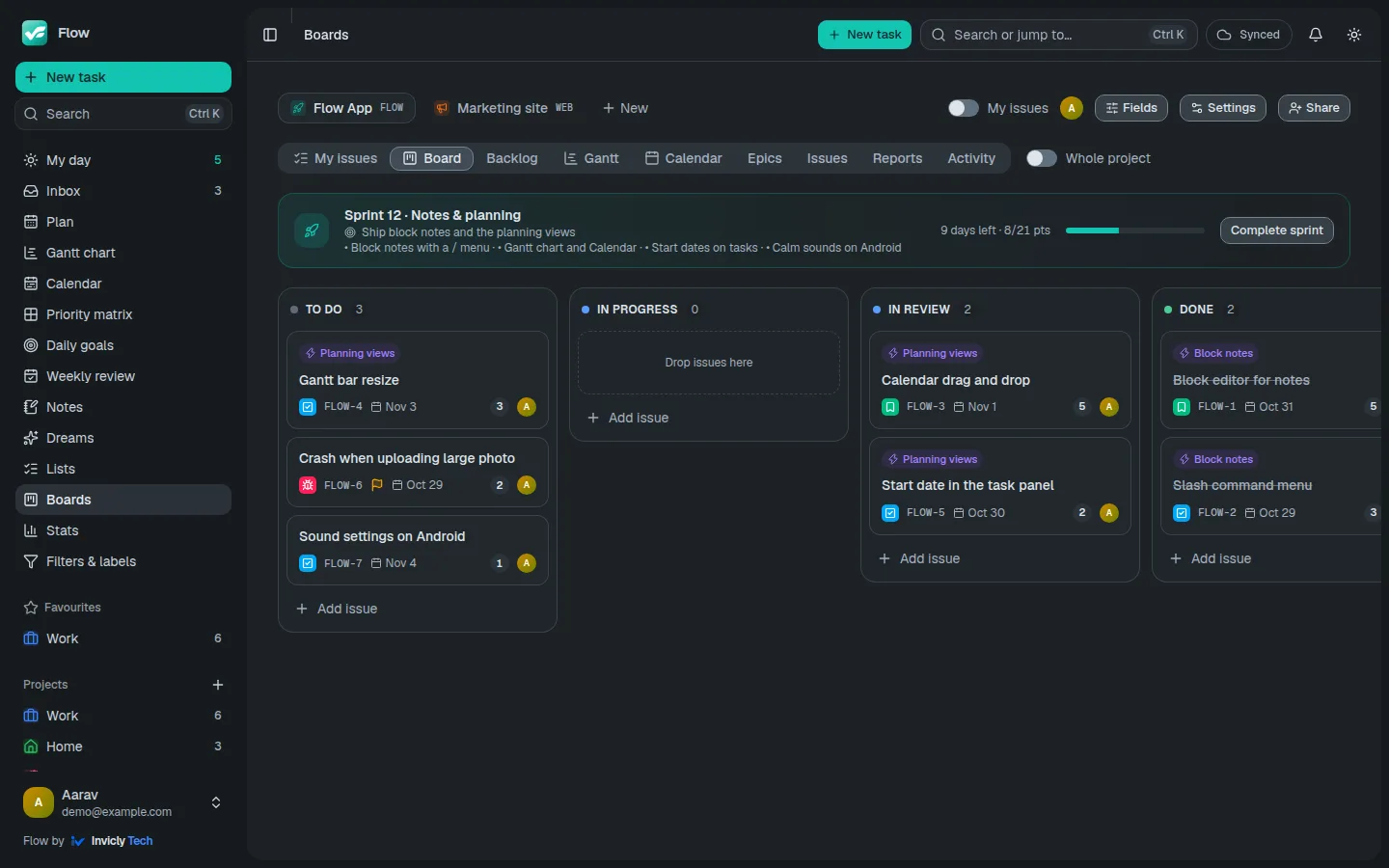Image resolution: width=1389 pixels, height=868 pixels.
Task: Expand the Aarav account switcher
Action: coord(216,802)
